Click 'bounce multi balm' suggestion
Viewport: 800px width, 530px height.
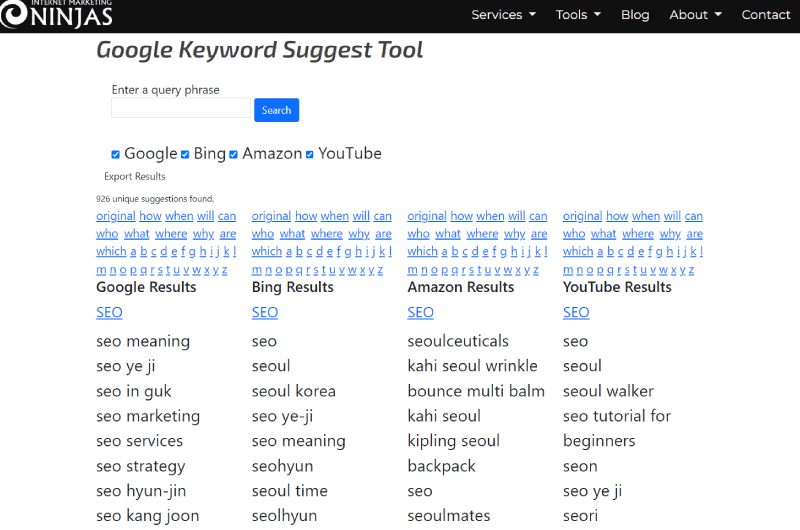[x=476, y=391]
